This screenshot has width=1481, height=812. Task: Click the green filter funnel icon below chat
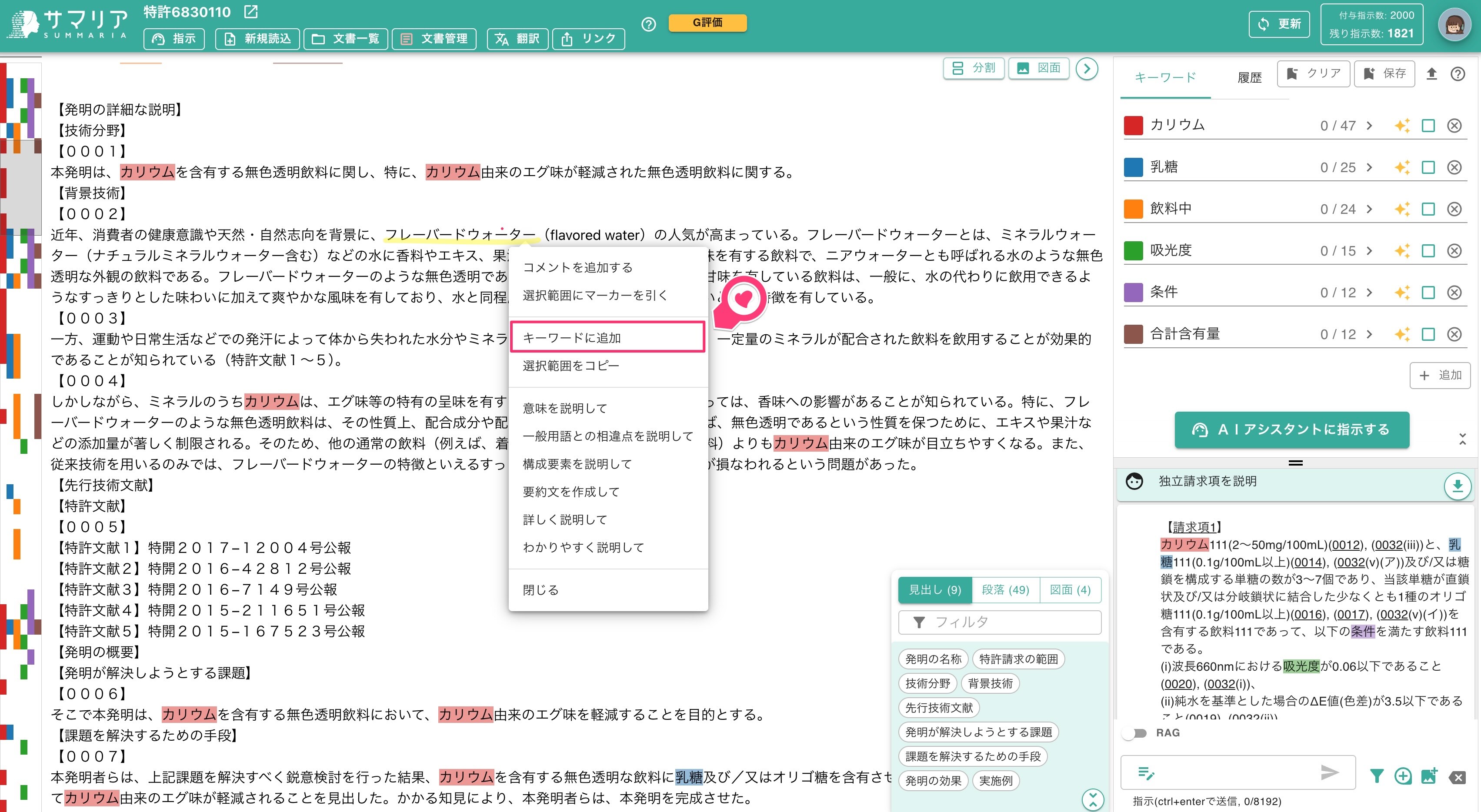pyautogui.click(x=1376, y=776)
